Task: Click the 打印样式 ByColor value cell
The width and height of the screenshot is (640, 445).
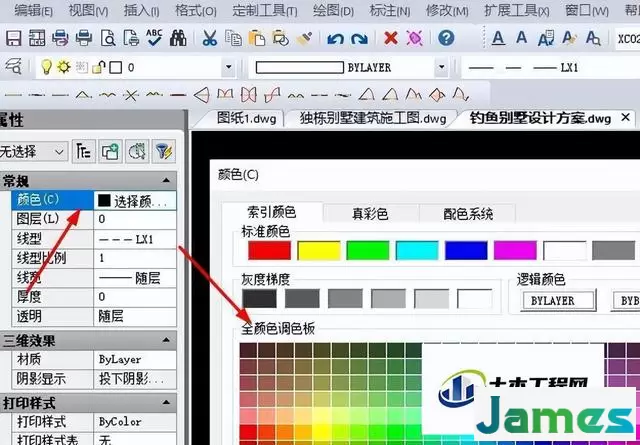Action: (135, 422)
